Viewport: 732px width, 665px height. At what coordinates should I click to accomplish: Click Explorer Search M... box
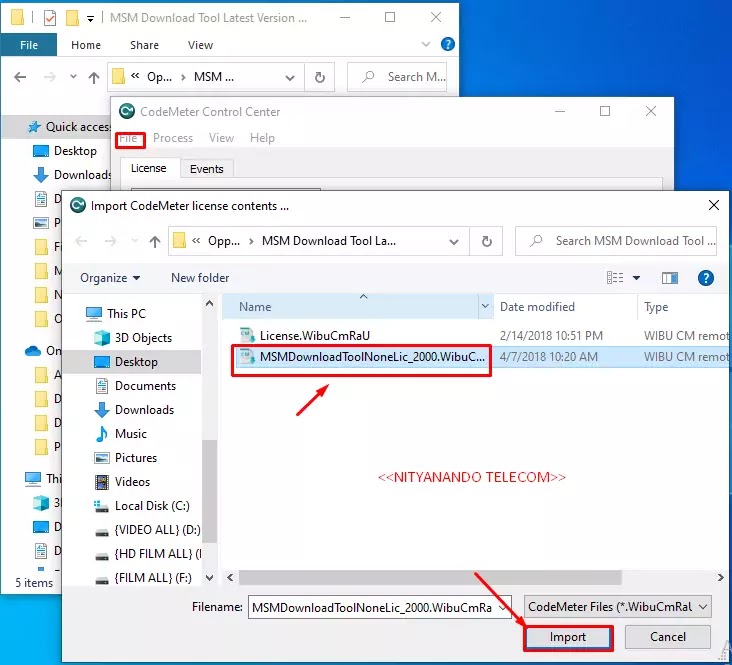point(397,77)
